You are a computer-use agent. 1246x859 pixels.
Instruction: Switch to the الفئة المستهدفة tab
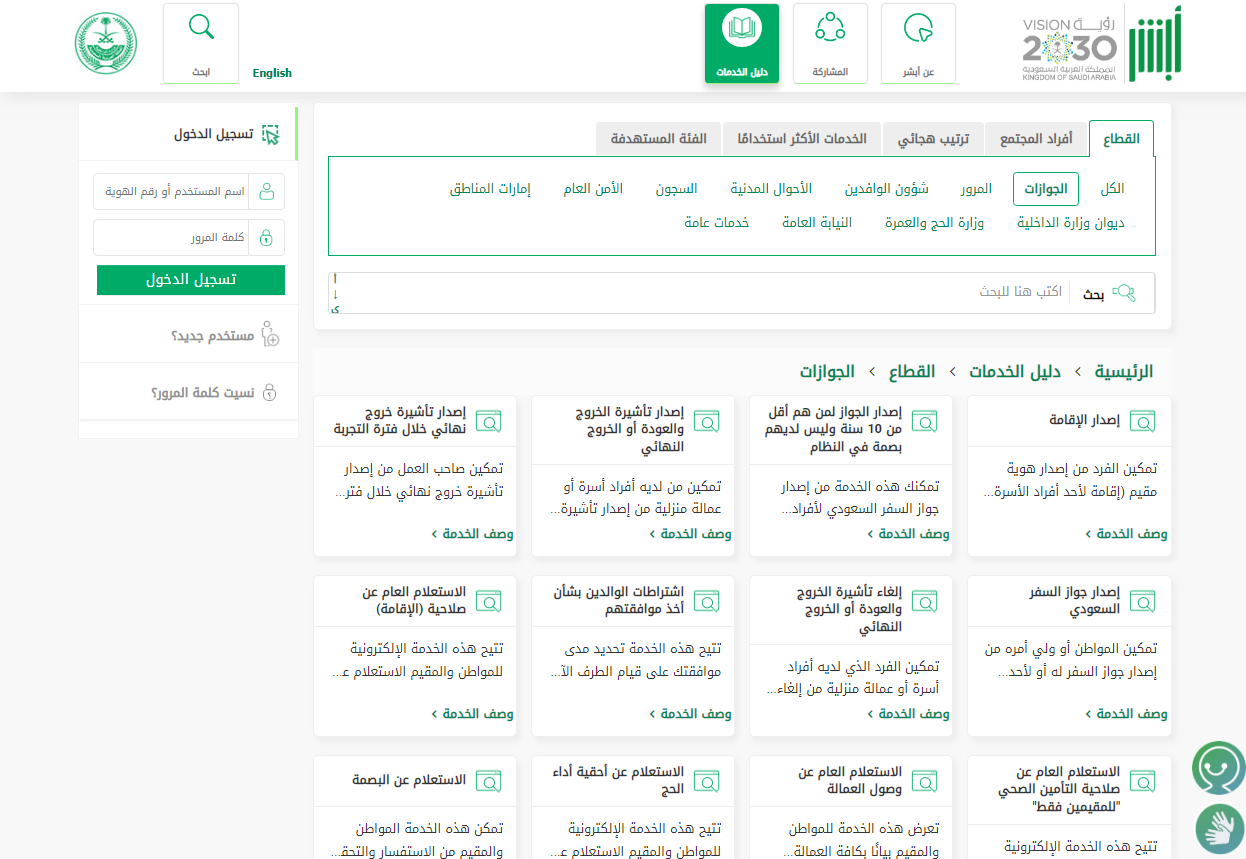coord(658,139)
